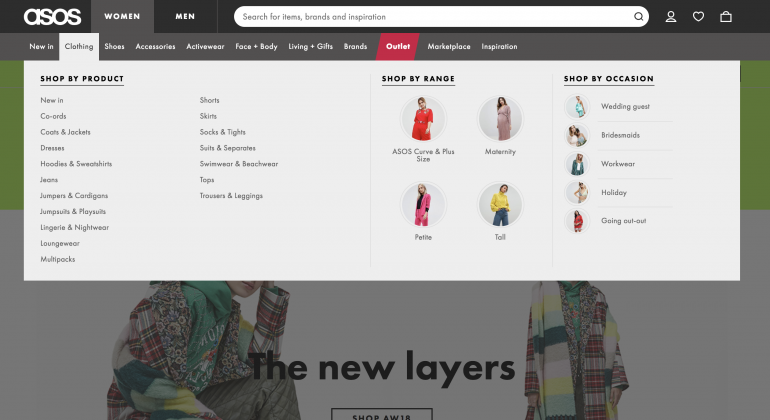770x420 pixels.
Task: Select the Jeans link
Action: click(49, 180)
